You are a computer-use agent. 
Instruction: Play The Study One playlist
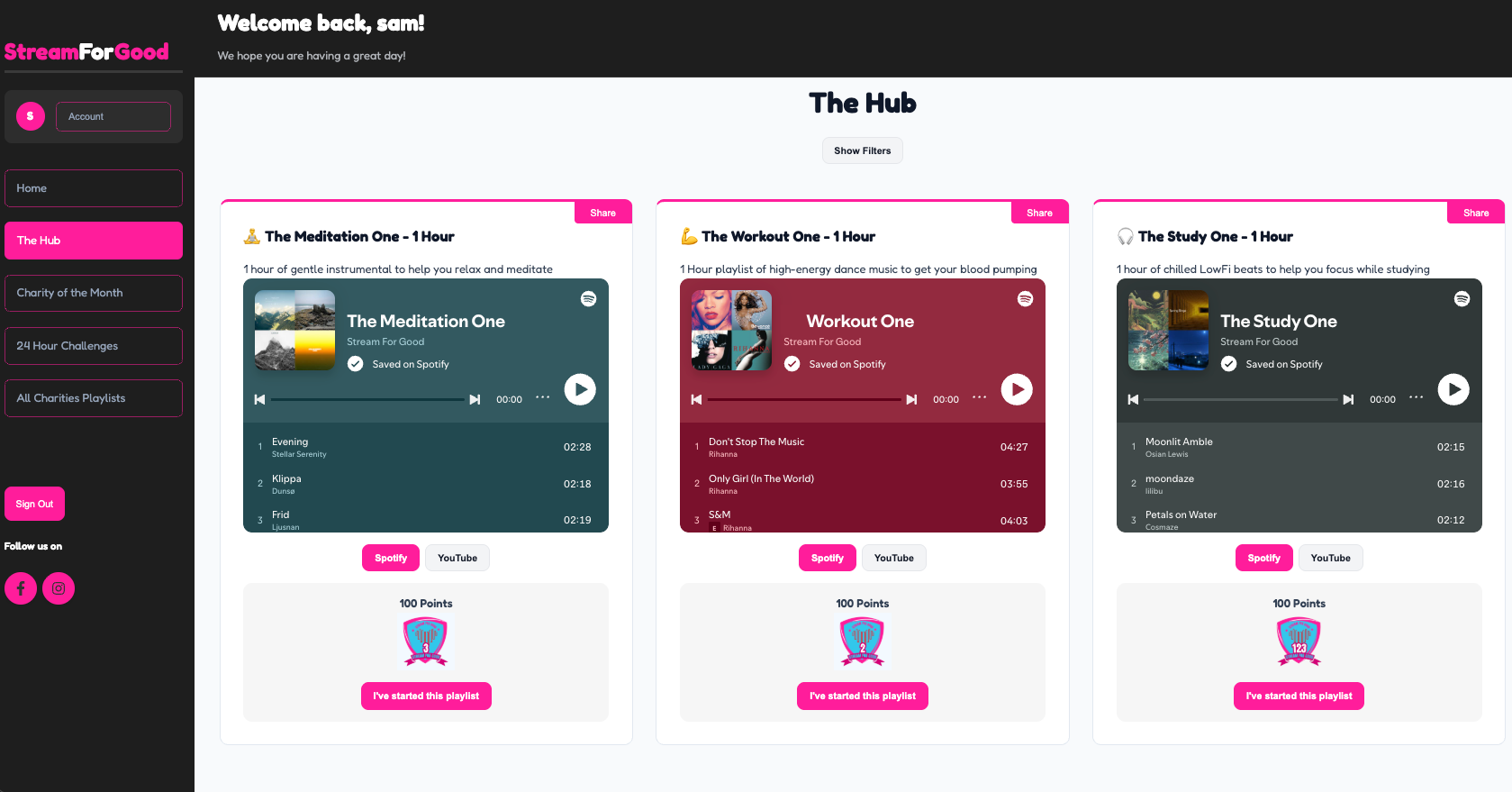[x=1453, y=389]
